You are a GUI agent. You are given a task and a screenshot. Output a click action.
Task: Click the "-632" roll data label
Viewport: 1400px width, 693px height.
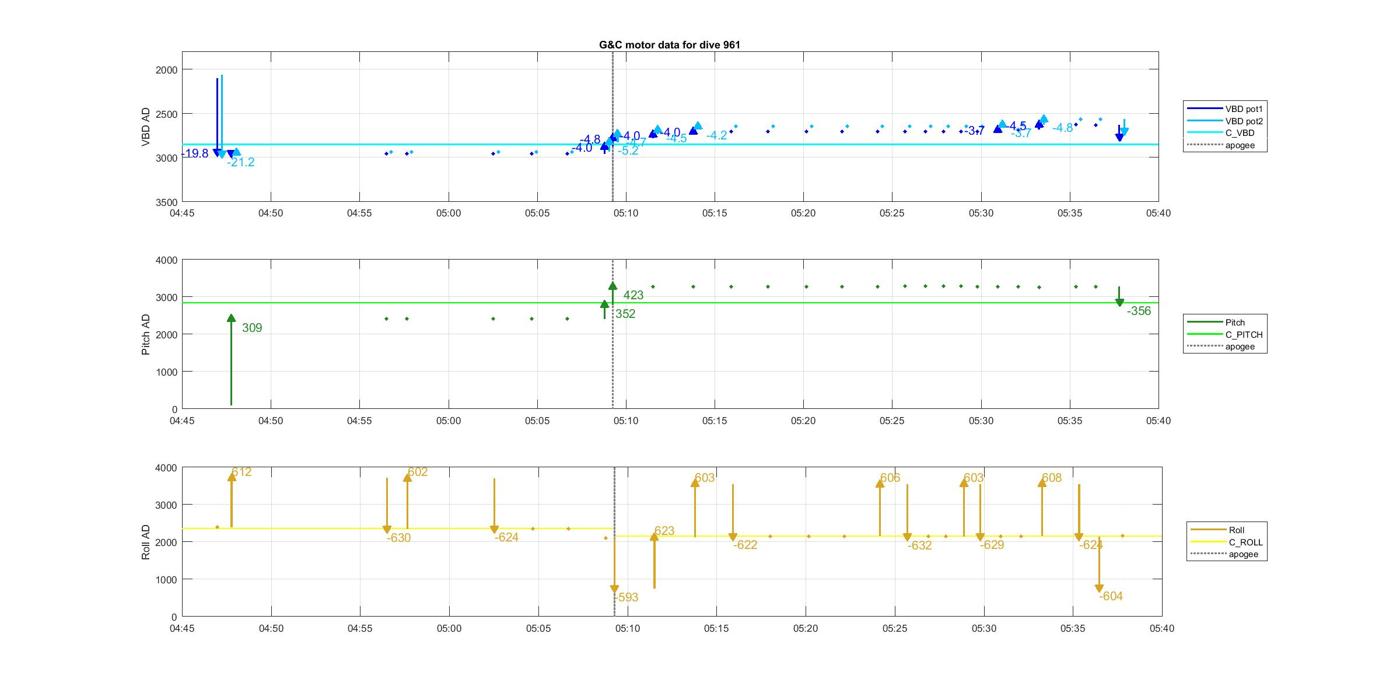[x=920, y=546]
